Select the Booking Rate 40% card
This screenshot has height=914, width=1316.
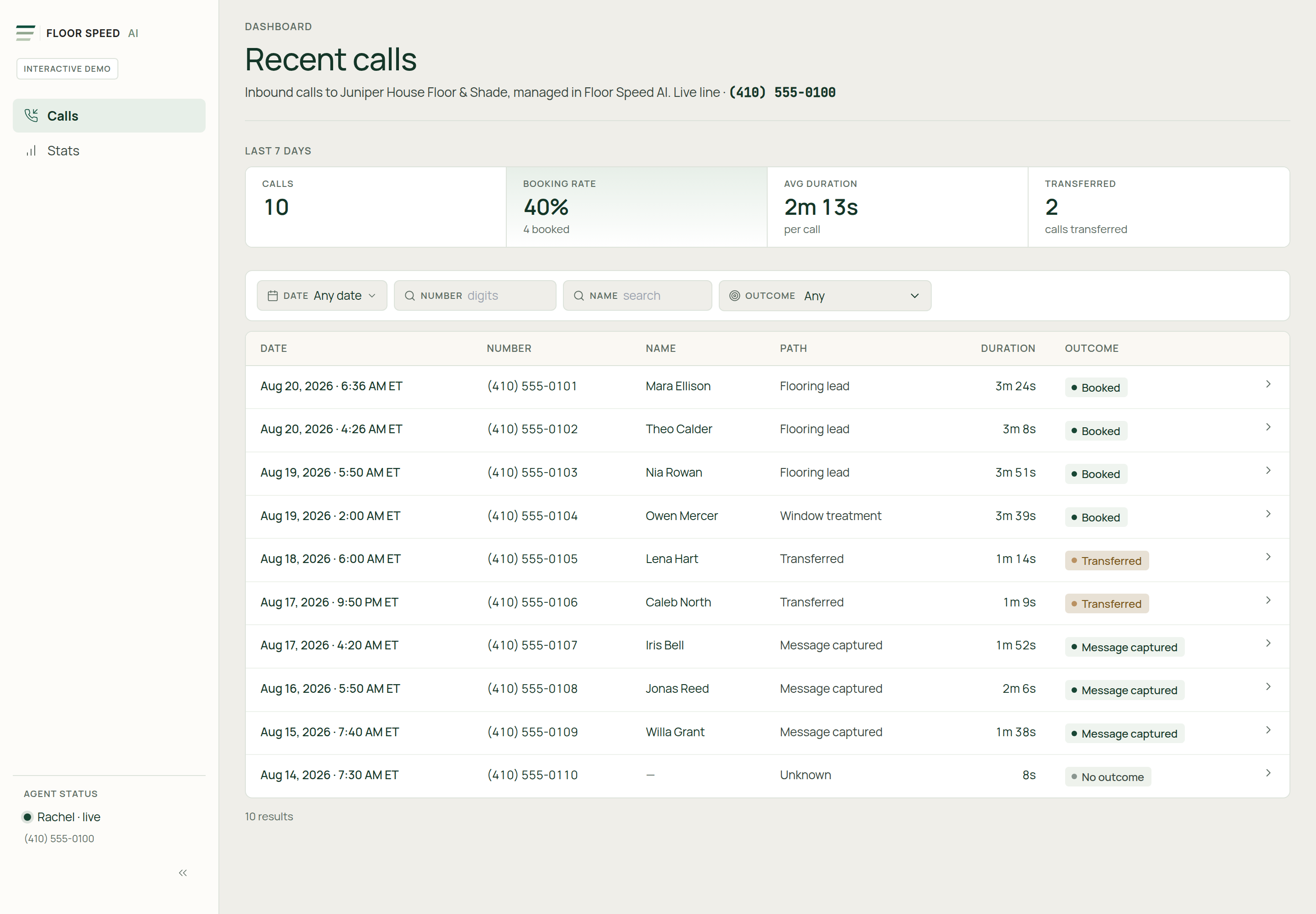point(636,207)
